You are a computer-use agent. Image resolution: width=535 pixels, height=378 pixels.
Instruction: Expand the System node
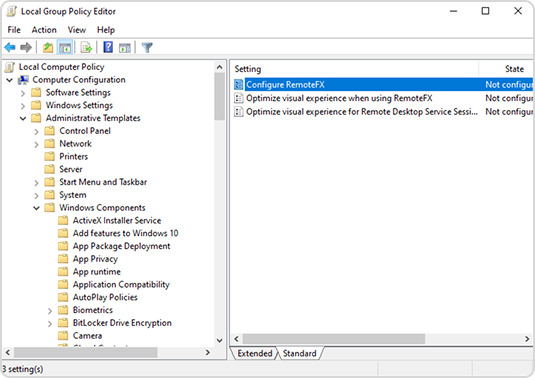pos(36,195)
